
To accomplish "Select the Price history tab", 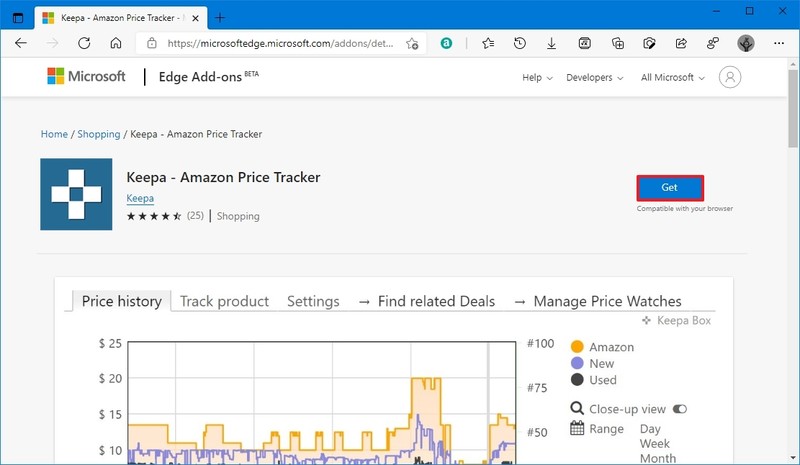I will pyautogui.click(x=121, y=301).
